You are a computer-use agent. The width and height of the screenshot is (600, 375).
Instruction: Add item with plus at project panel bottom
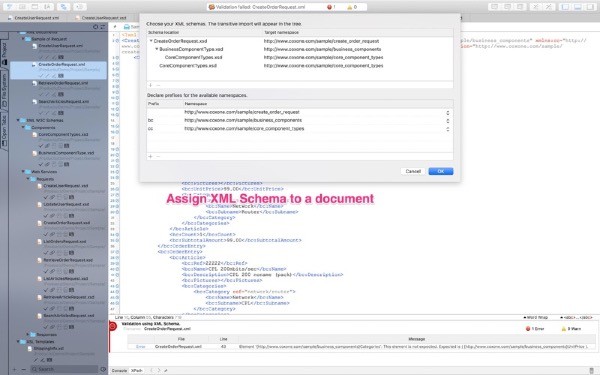tap(15, 369)
